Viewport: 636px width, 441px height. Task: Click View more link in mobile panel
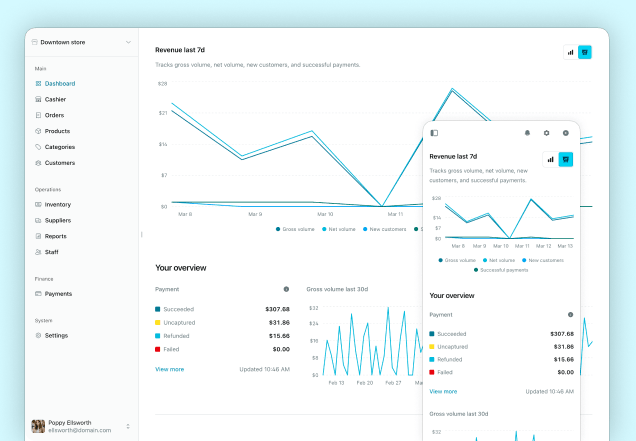point(443,392)
